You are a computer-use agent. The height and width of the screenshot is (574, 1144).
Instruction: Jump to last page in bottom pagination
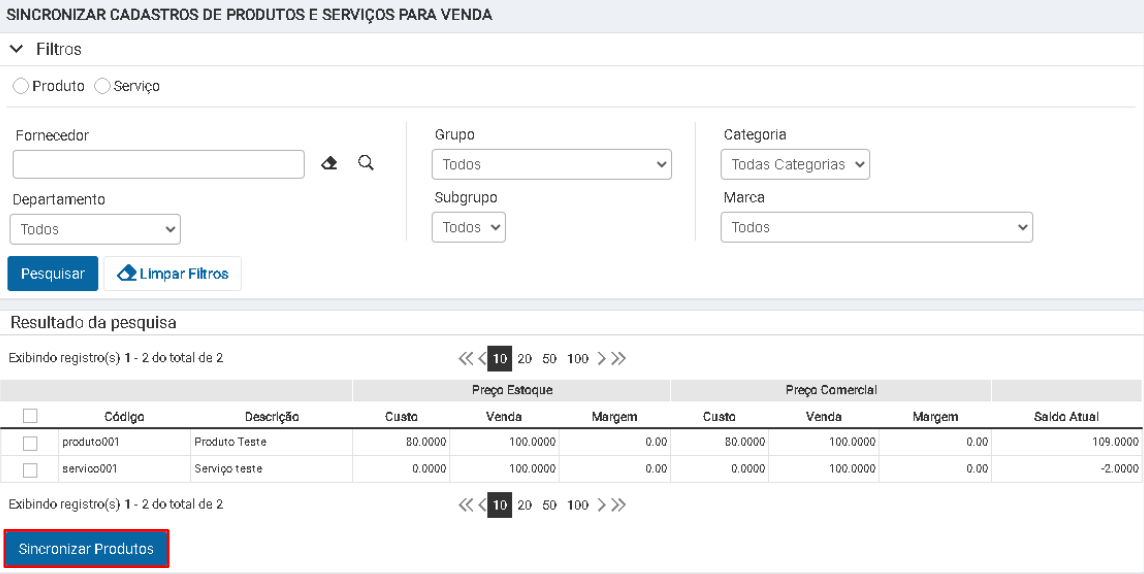tap(618, 505)
